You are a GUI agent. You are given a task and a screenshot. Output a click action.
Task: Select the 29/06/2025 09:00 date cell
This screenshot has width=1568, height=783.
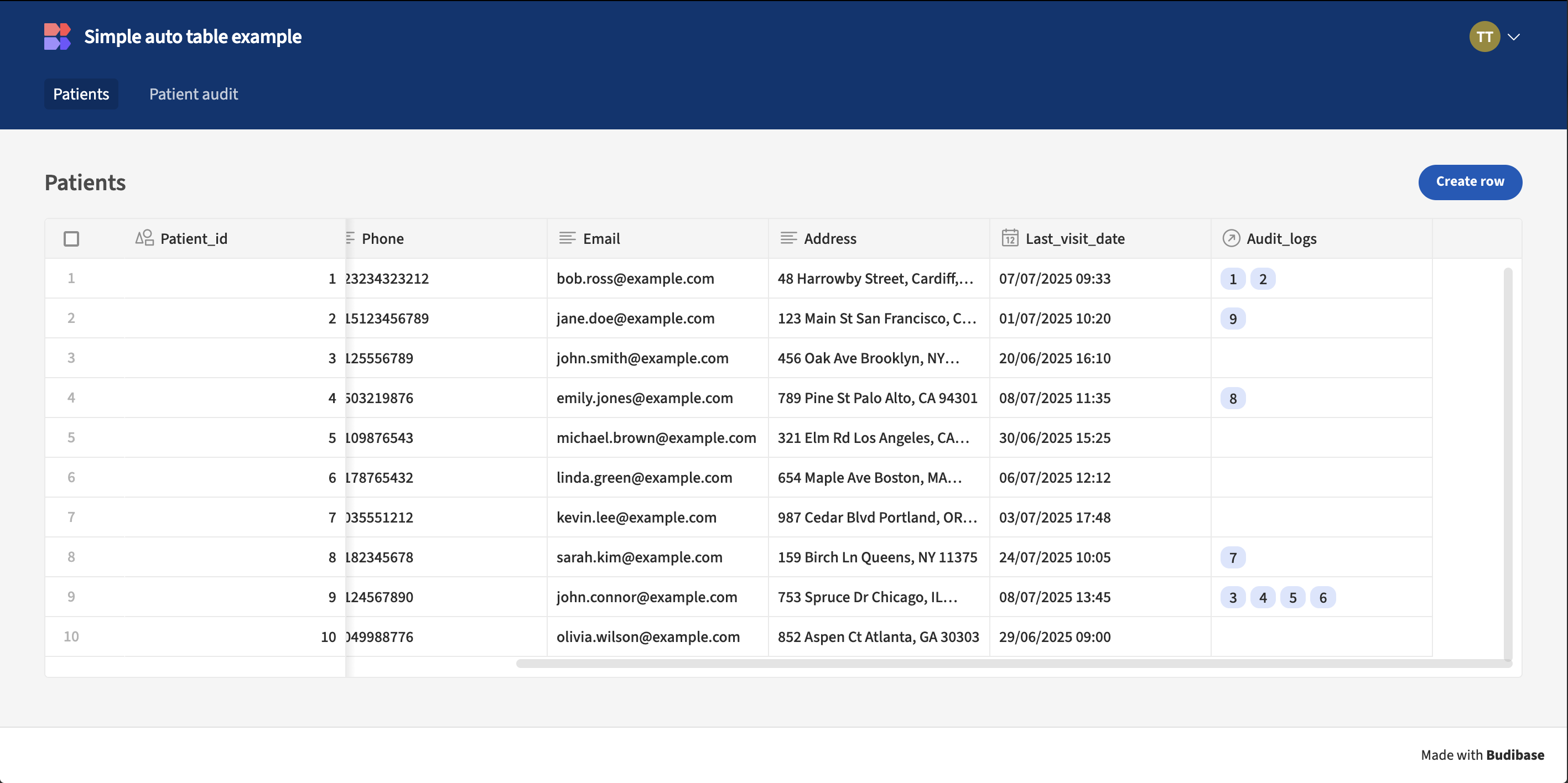click(x=1100, y=637)
